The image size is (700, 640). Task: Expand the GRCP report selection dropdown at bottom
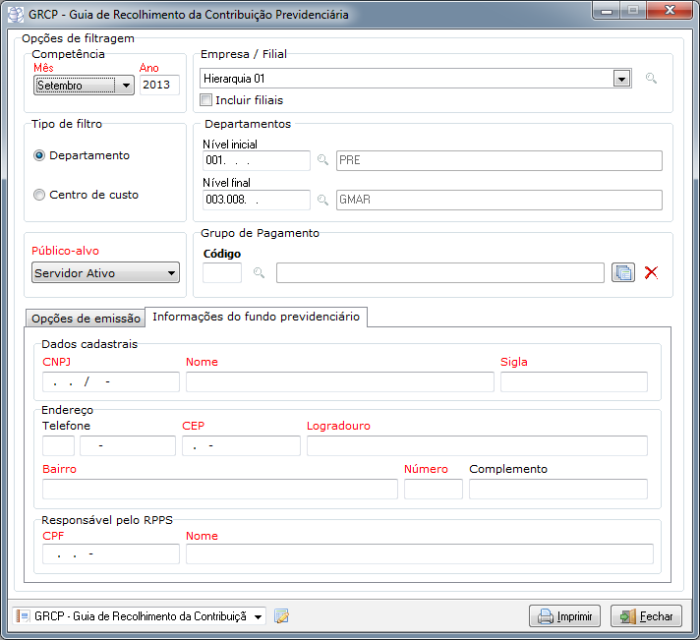[258, 617]
